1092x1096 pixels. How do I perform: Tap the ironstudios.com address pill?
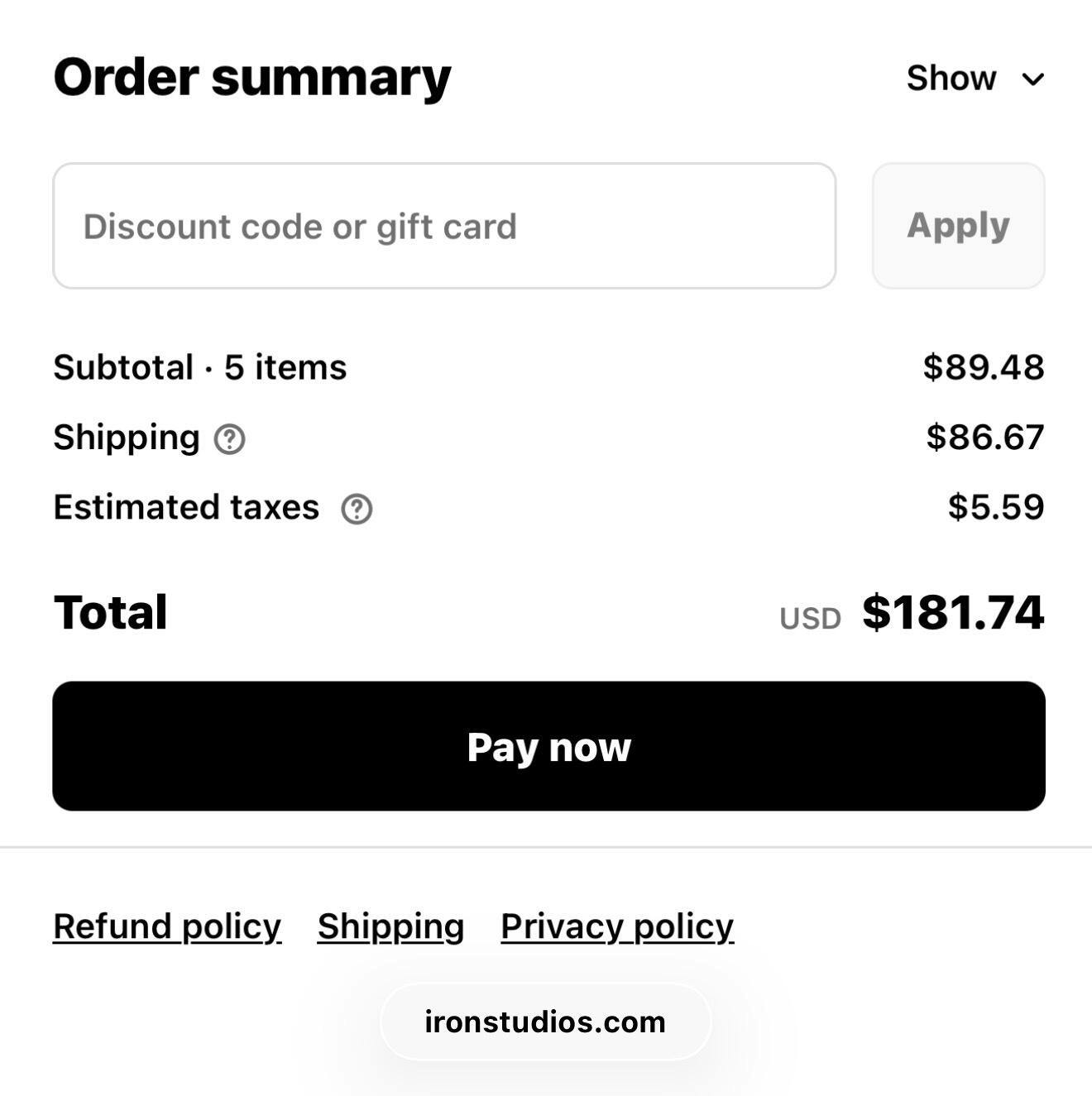pos(545,1022)
